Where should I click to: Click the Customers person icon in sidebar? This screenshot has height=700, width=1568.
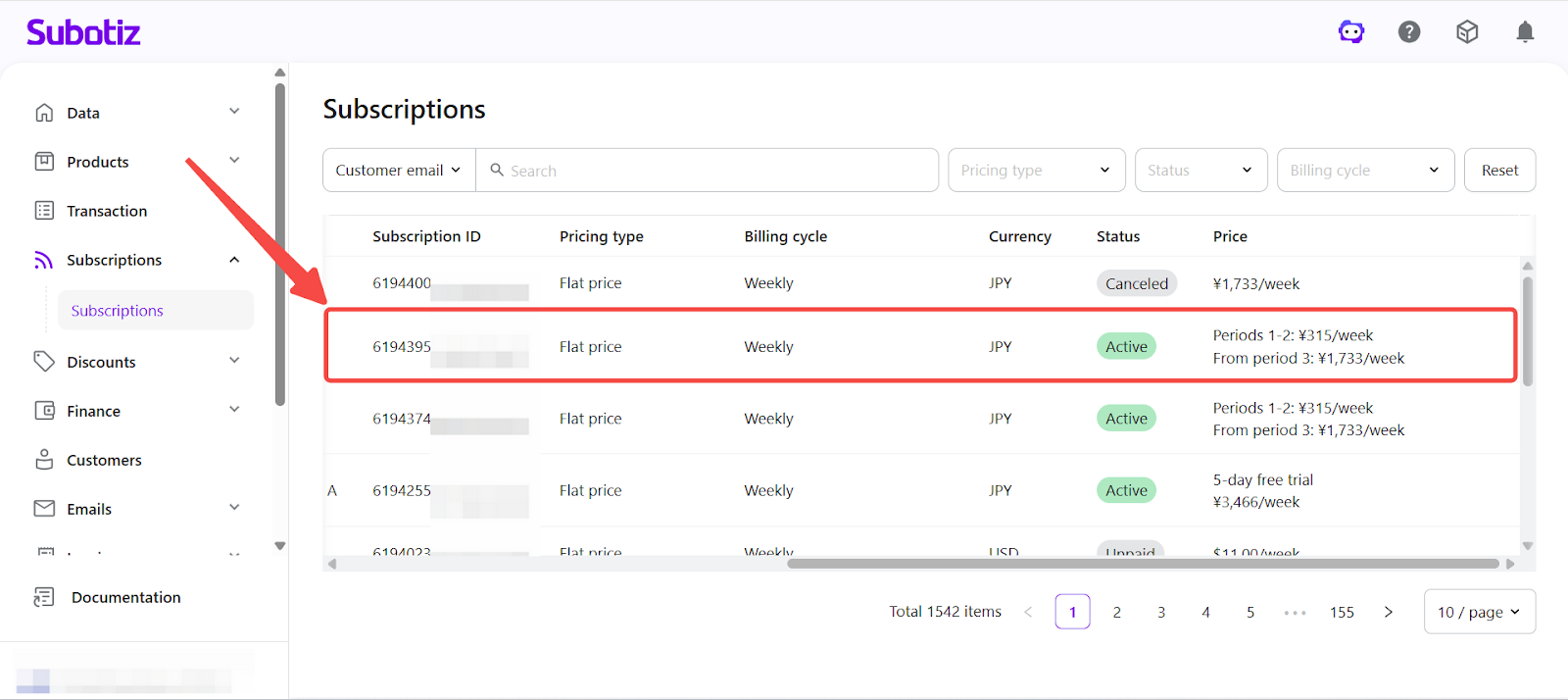44,460
